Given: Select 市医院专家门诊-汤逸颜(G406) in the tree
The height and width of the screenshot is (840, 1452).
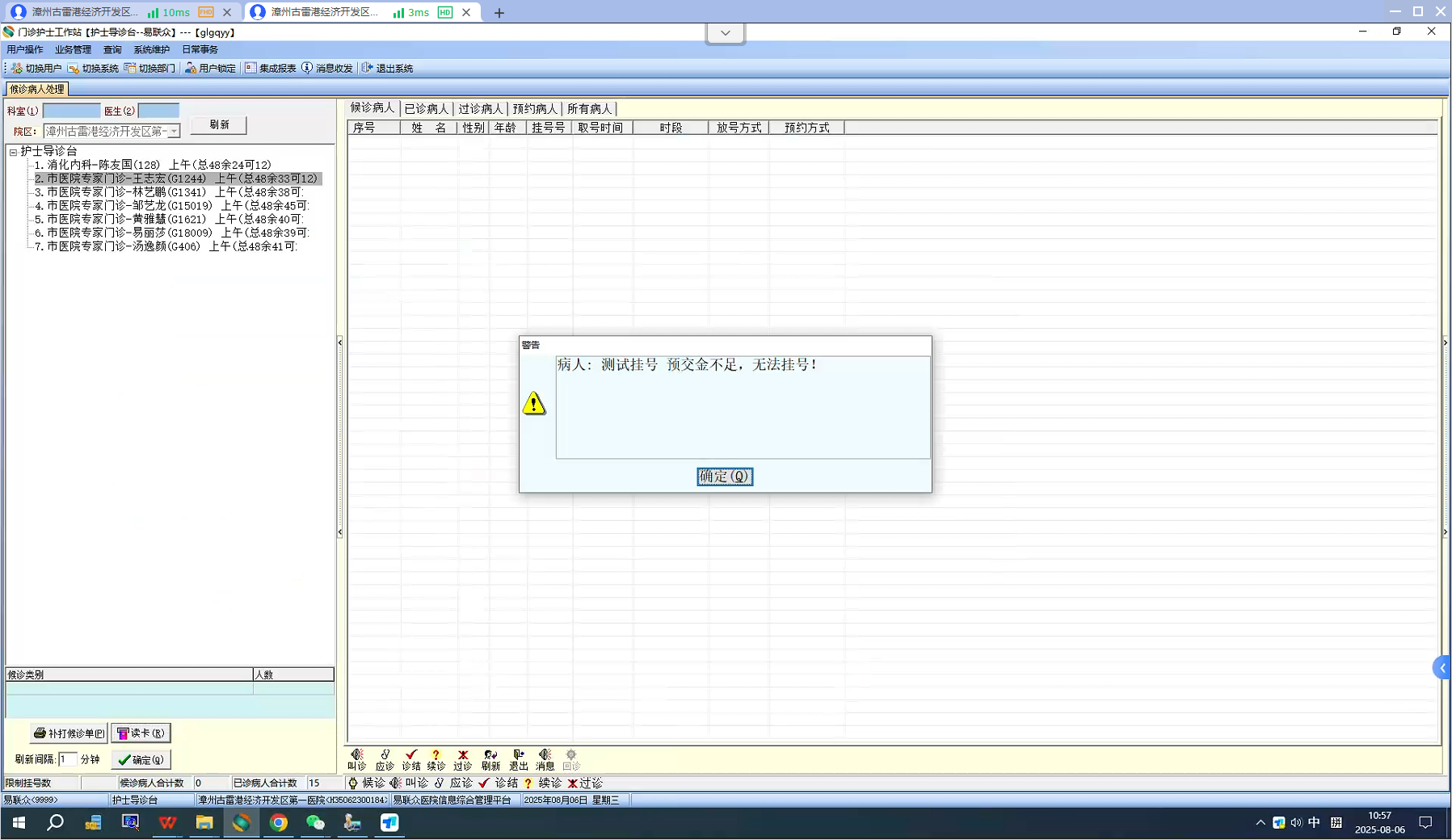Looking at the screenshot, I should click(166, 246).
